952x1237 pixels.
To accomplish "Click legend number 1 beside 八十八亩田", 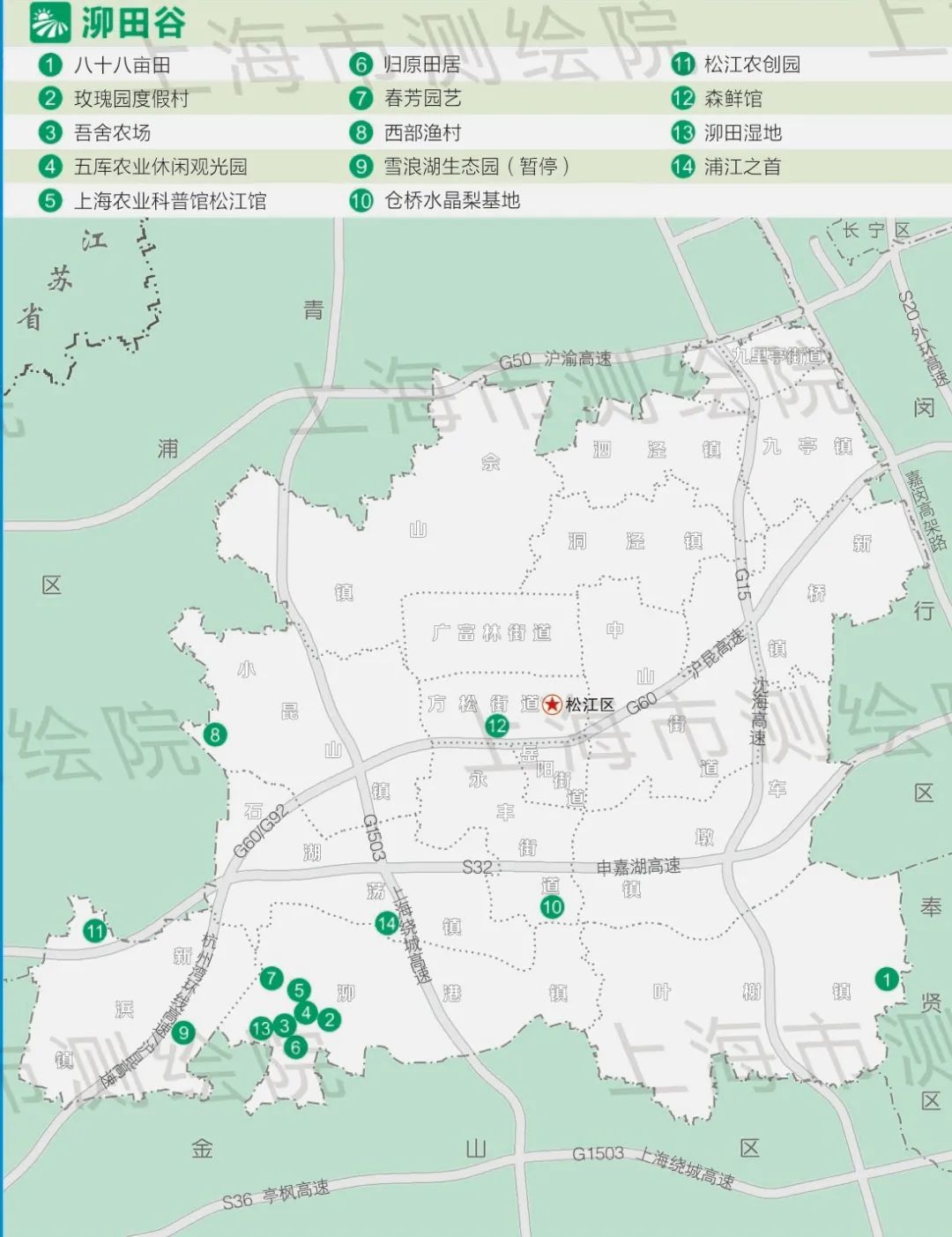I will 50,64.
